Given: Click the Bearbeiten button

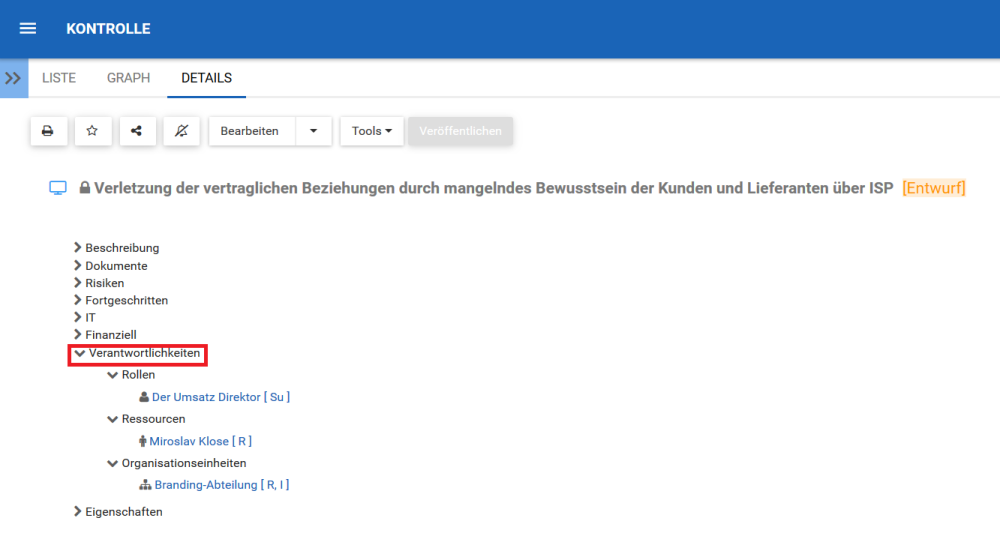Looking at the screenshot, I should 250,131.
